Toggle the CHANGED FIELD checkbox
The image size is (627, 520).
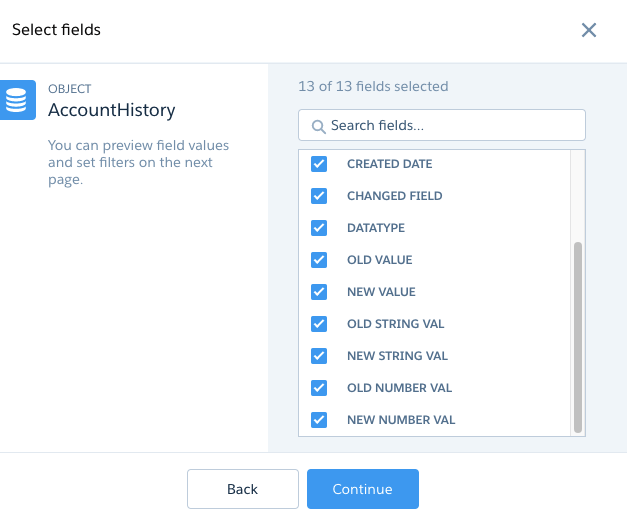(319, 196)
